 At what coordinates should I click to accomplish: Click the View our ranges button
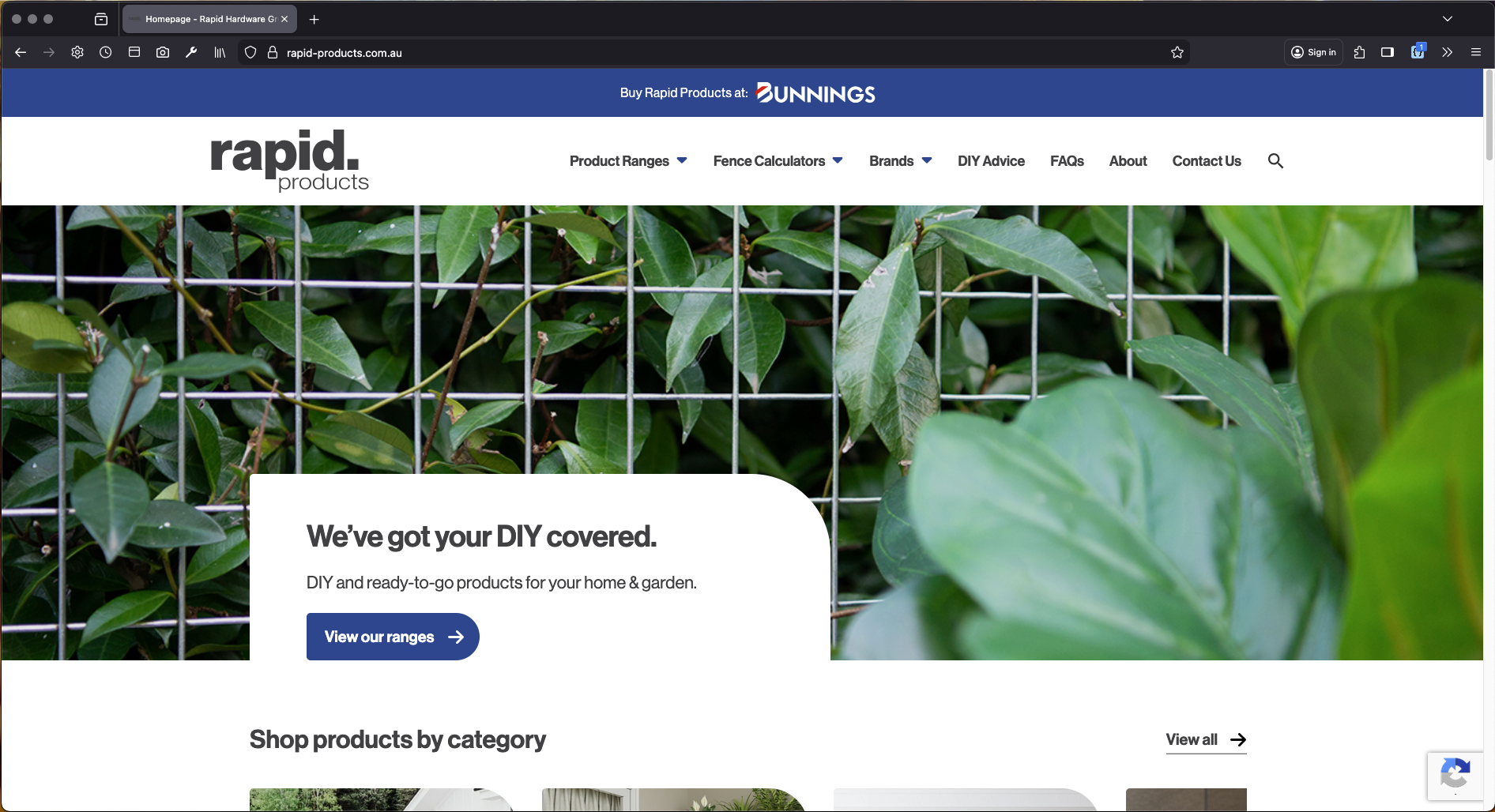[x=393, y=637]
